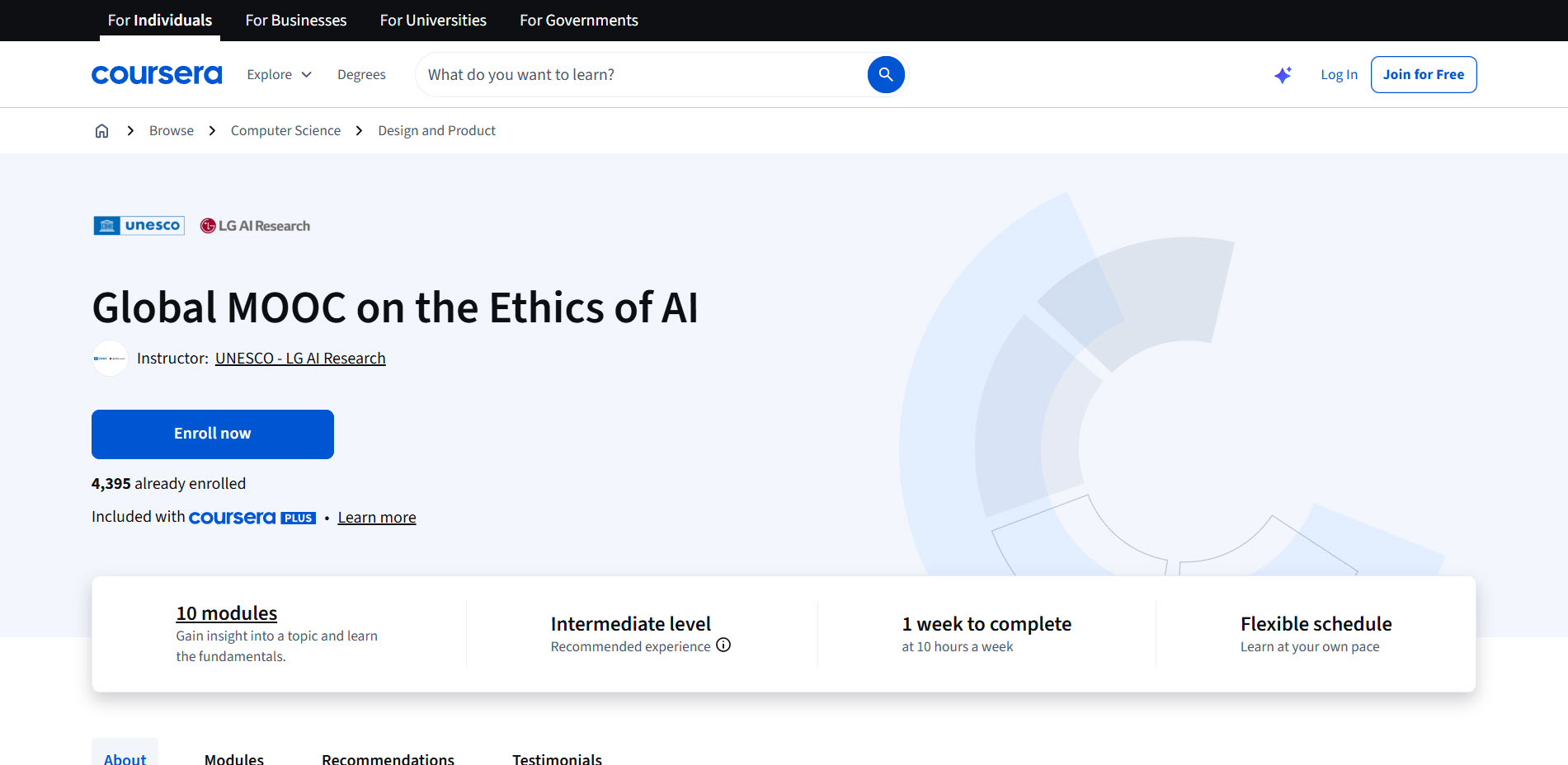Open the 10 modules link
The height and width of the screenshot is (765, 1568).
point(227,613)
